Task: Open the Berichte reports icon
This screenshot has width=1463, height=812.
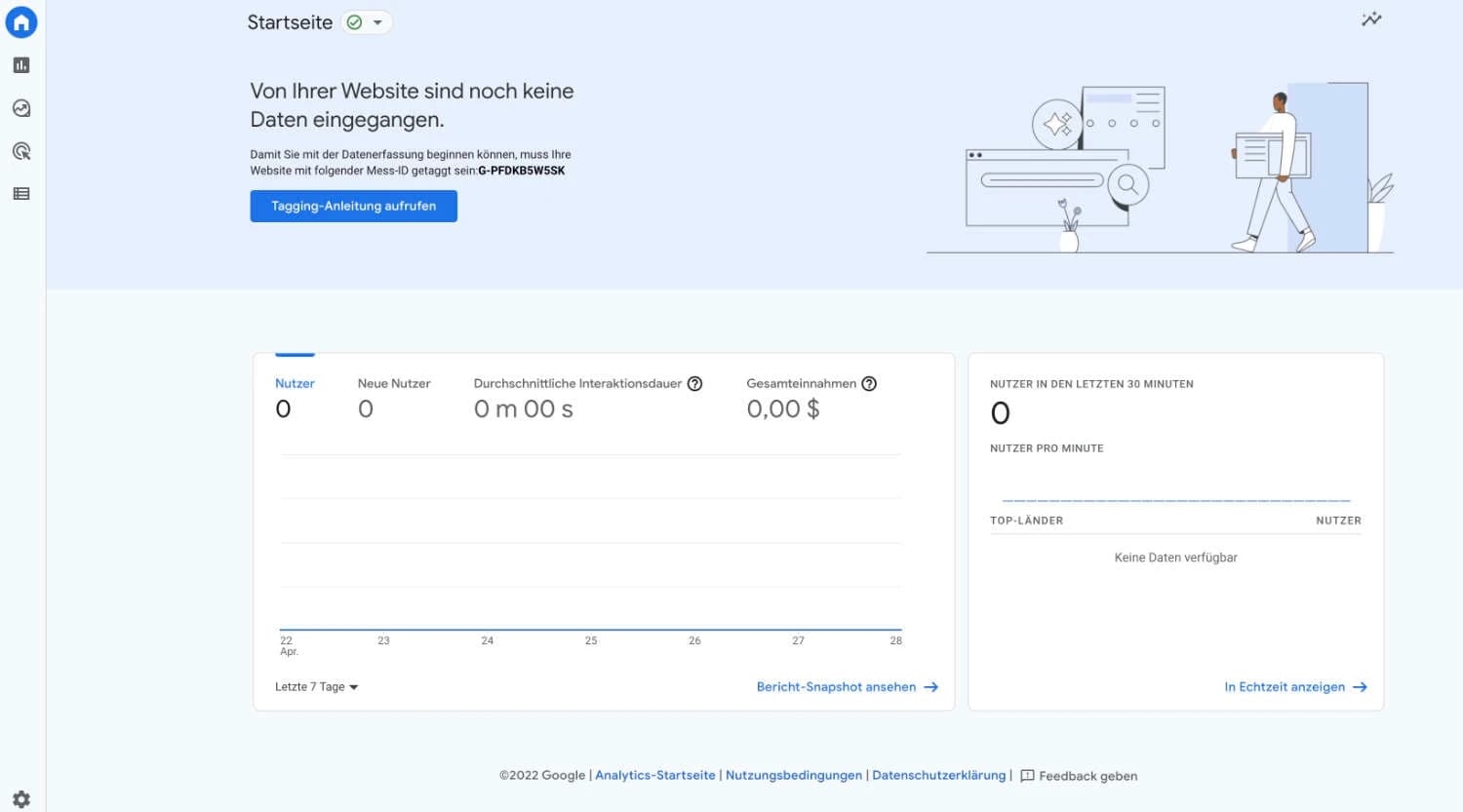Action: (20, 64)
